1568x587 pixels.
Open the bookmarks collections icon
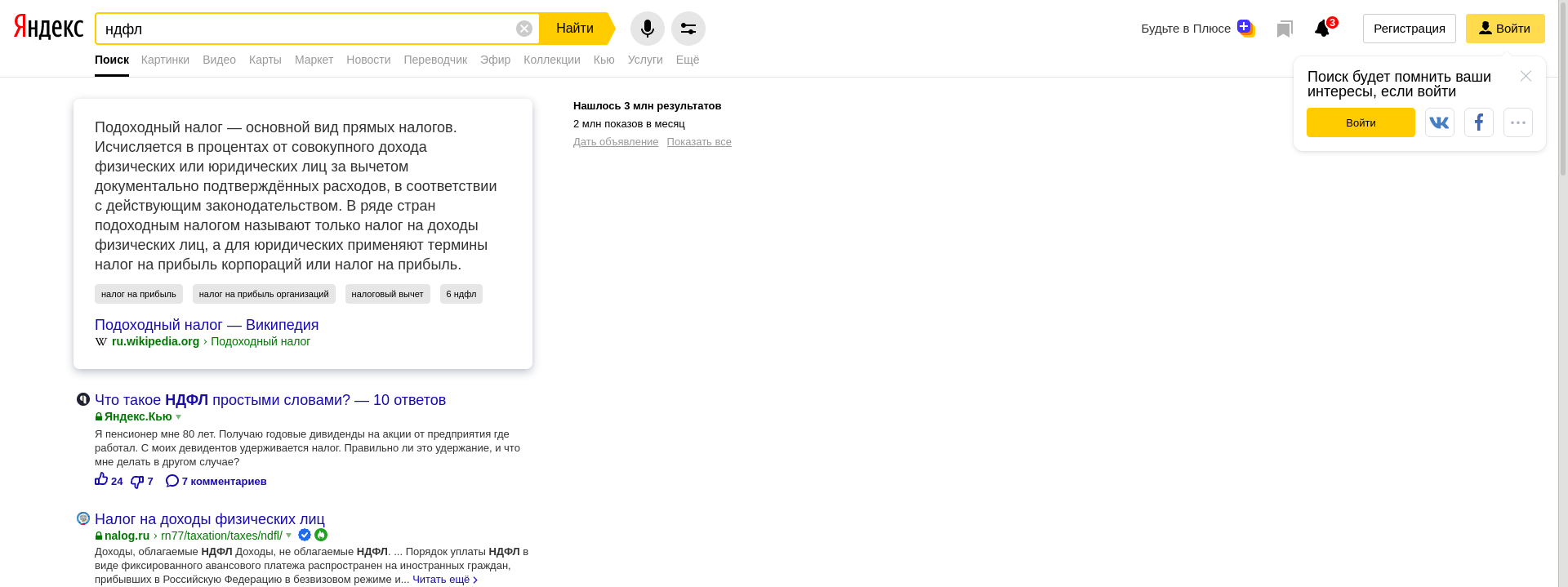[x=1285, y=29]
